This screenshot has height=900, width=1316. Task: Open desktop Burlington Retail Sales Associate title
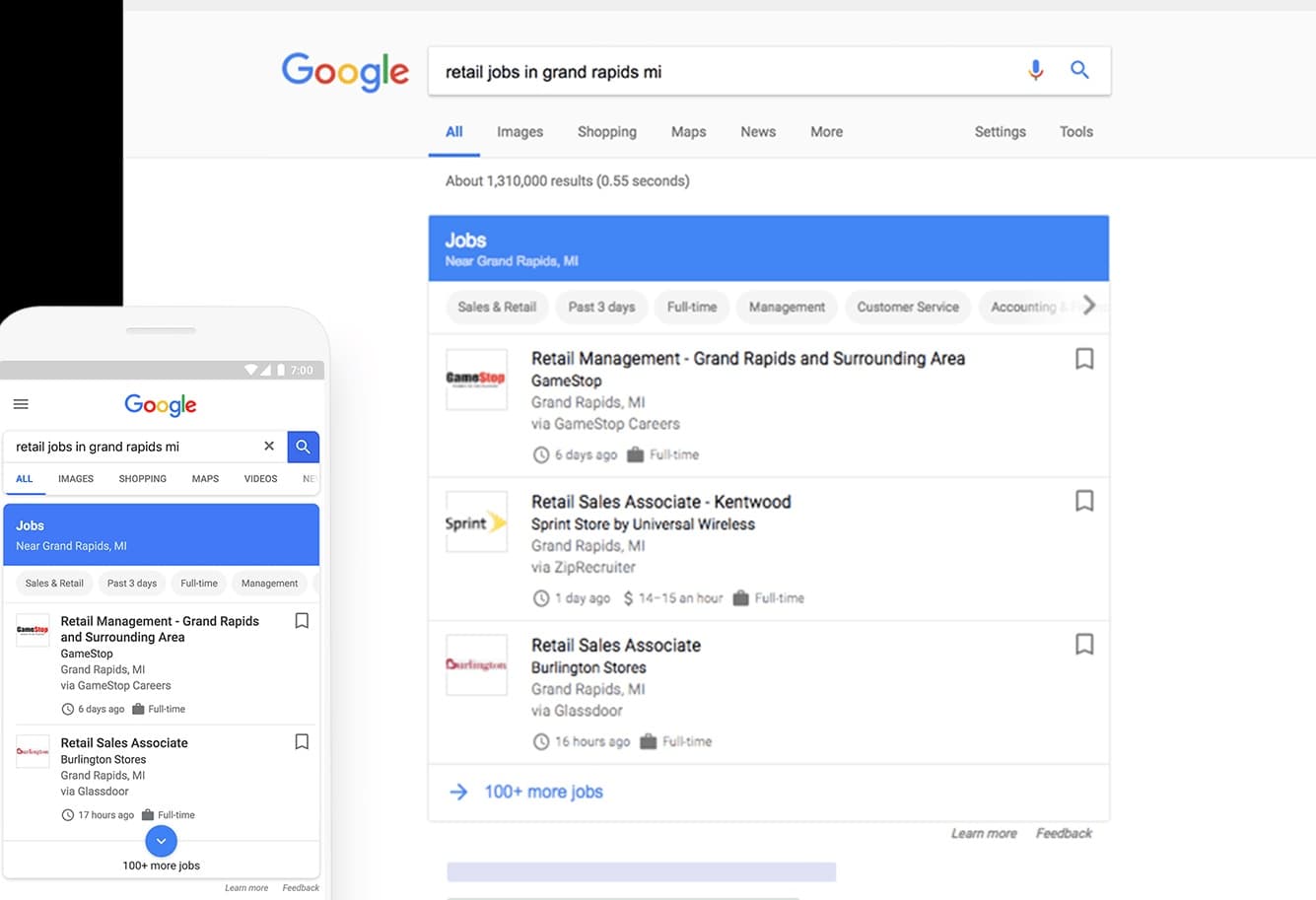coord(616,646)
